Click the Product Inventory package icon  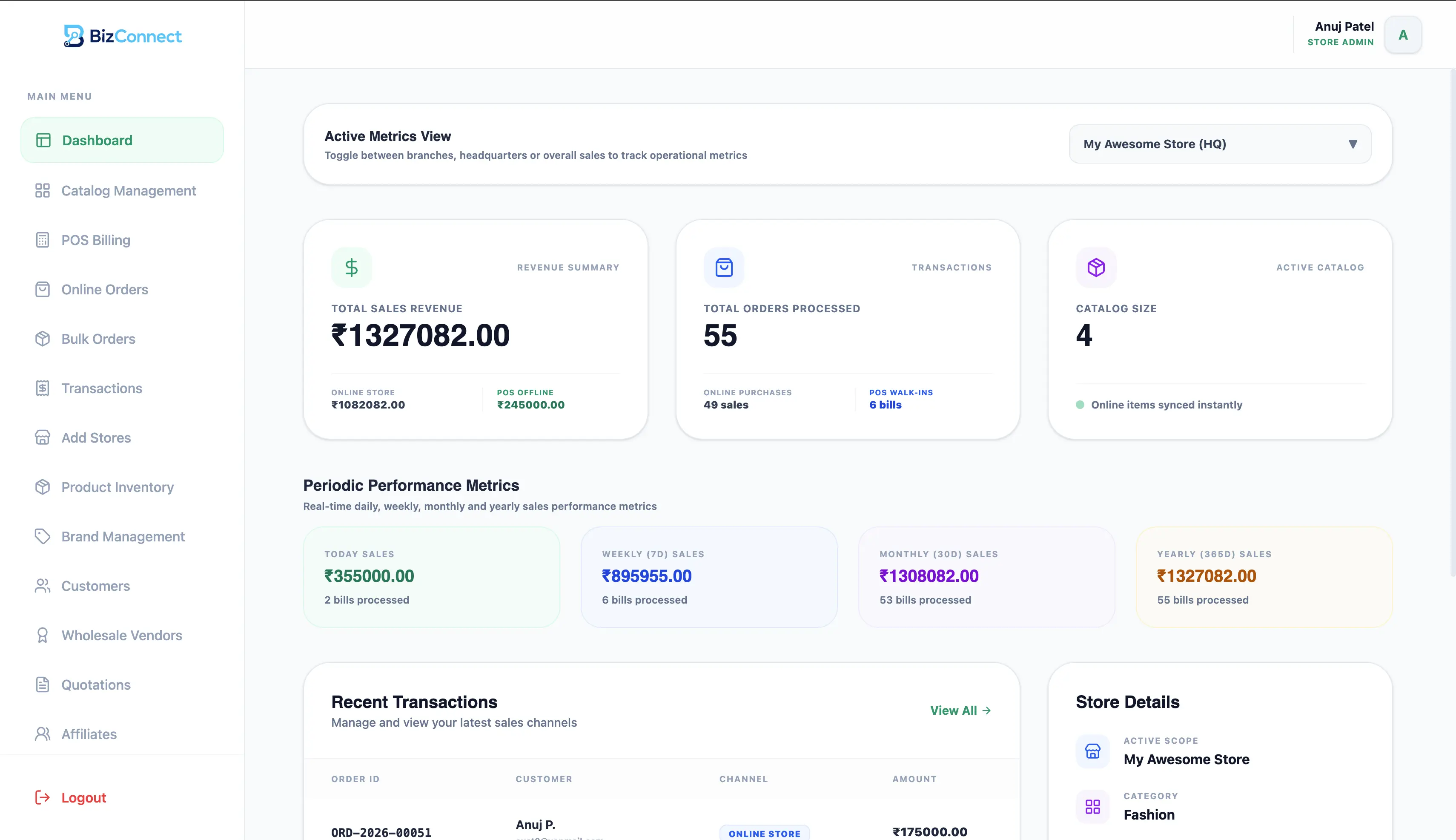point(43,487)
